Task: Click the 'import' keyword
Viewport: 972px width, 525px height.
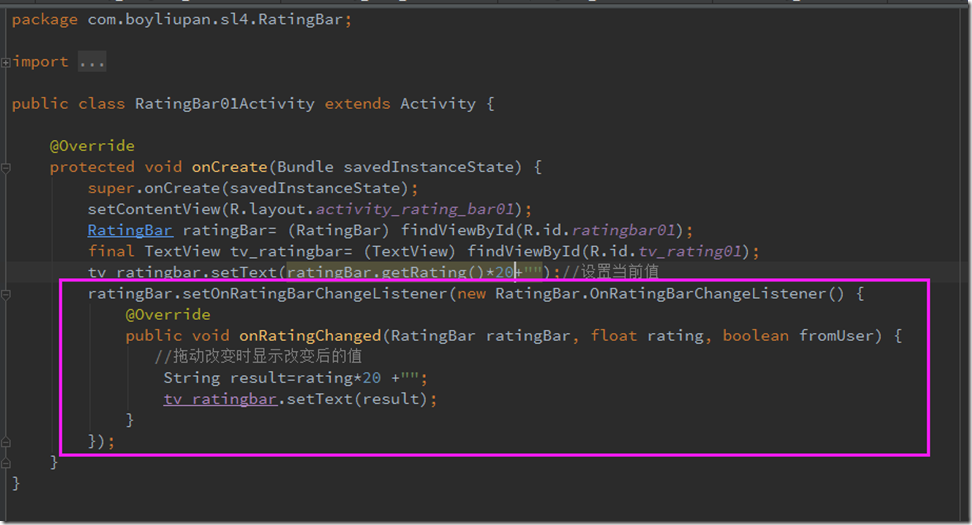Action: pyautogui.click(x=41, y=62)
